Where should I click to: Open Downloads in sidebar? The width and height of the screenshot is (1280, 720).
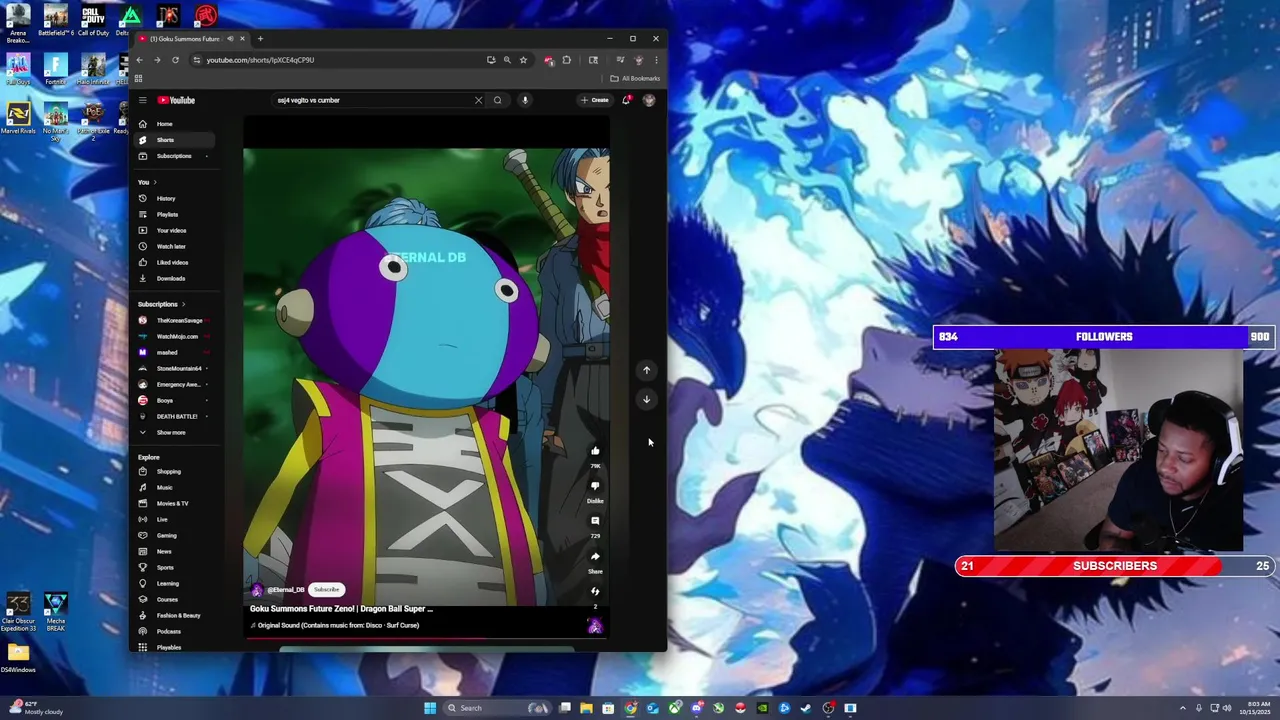[175, 278]
